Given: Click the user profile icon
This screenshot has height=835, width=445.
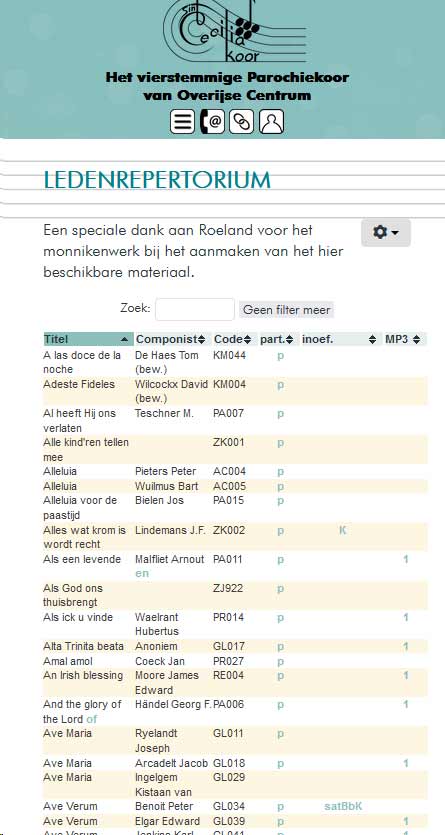Looking at the screenshot, I should [x=271, y=122].
